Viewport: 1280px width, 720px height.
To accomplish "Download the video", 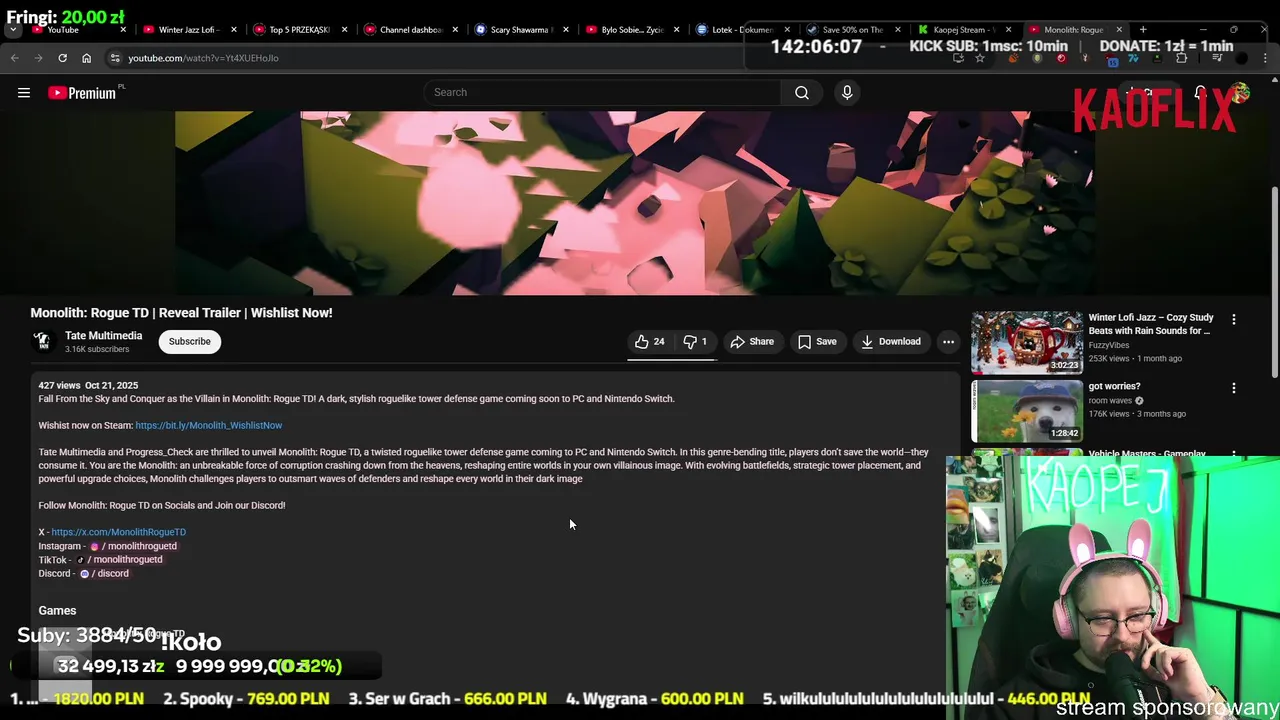I will (x=890, y=342).
